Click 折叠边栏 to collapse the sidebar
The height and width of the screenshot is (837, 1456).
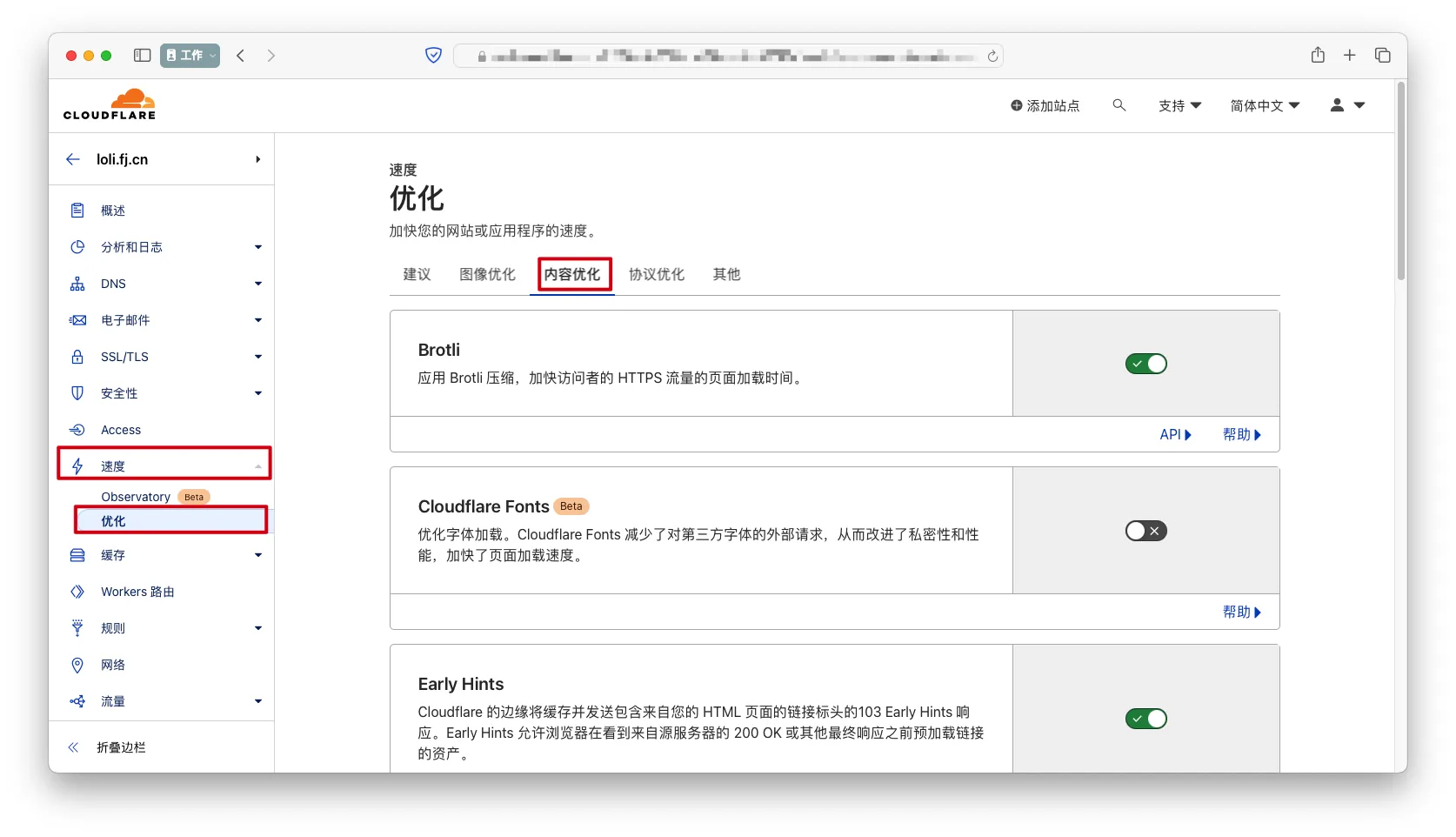click(x=121, y=747)
